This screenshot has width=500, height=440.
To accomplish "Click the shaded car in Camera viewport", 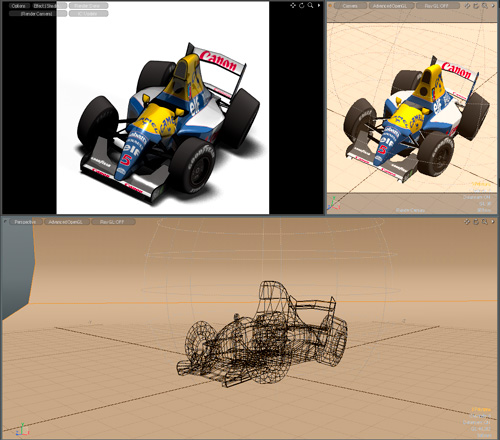I will [417, 119].
